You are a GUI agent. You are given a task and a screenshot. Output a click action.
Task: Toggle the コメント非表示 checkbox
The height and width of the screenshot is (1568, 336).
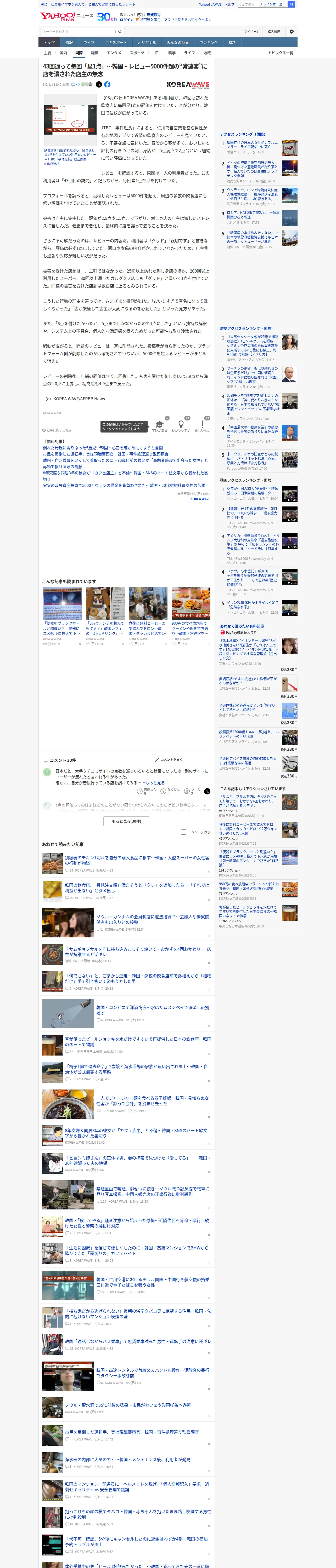pyautogui.click(x=183, y=832)
